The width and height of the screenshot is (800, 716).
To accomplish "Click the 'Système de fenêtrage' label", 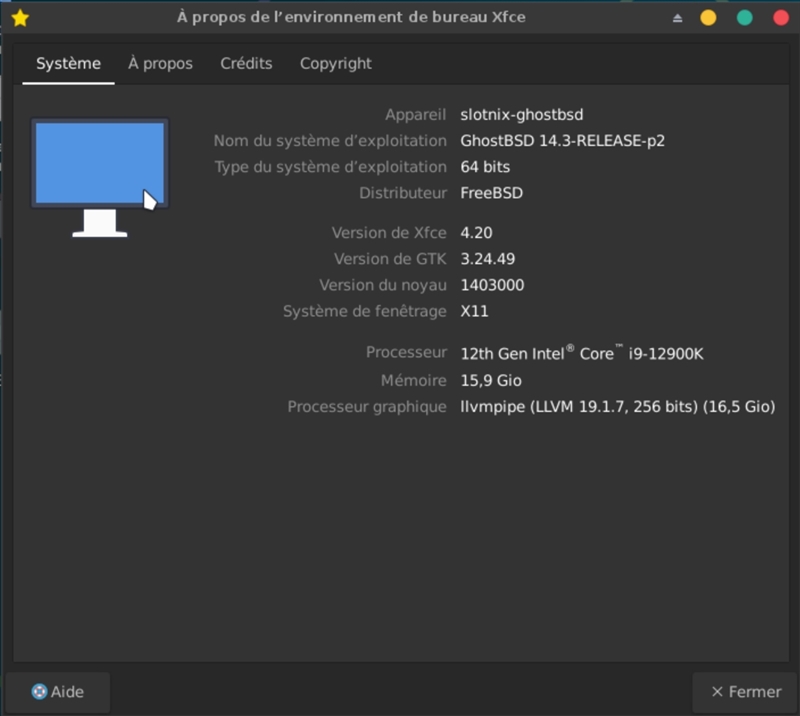I will (364, 311).
